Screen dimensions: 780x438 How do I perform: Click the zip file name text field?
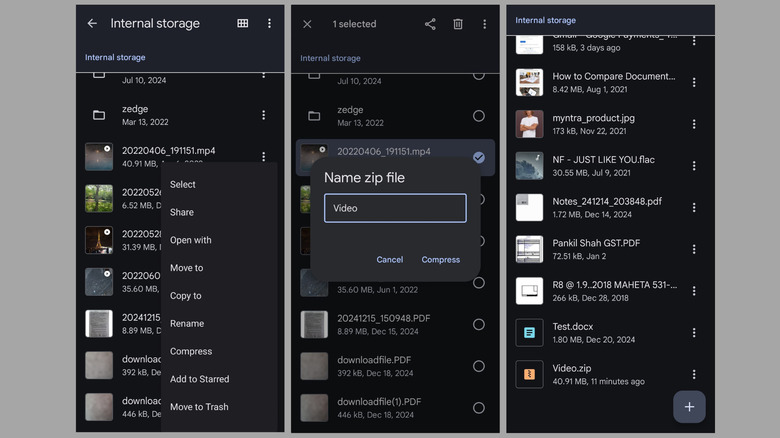(395, 208)
